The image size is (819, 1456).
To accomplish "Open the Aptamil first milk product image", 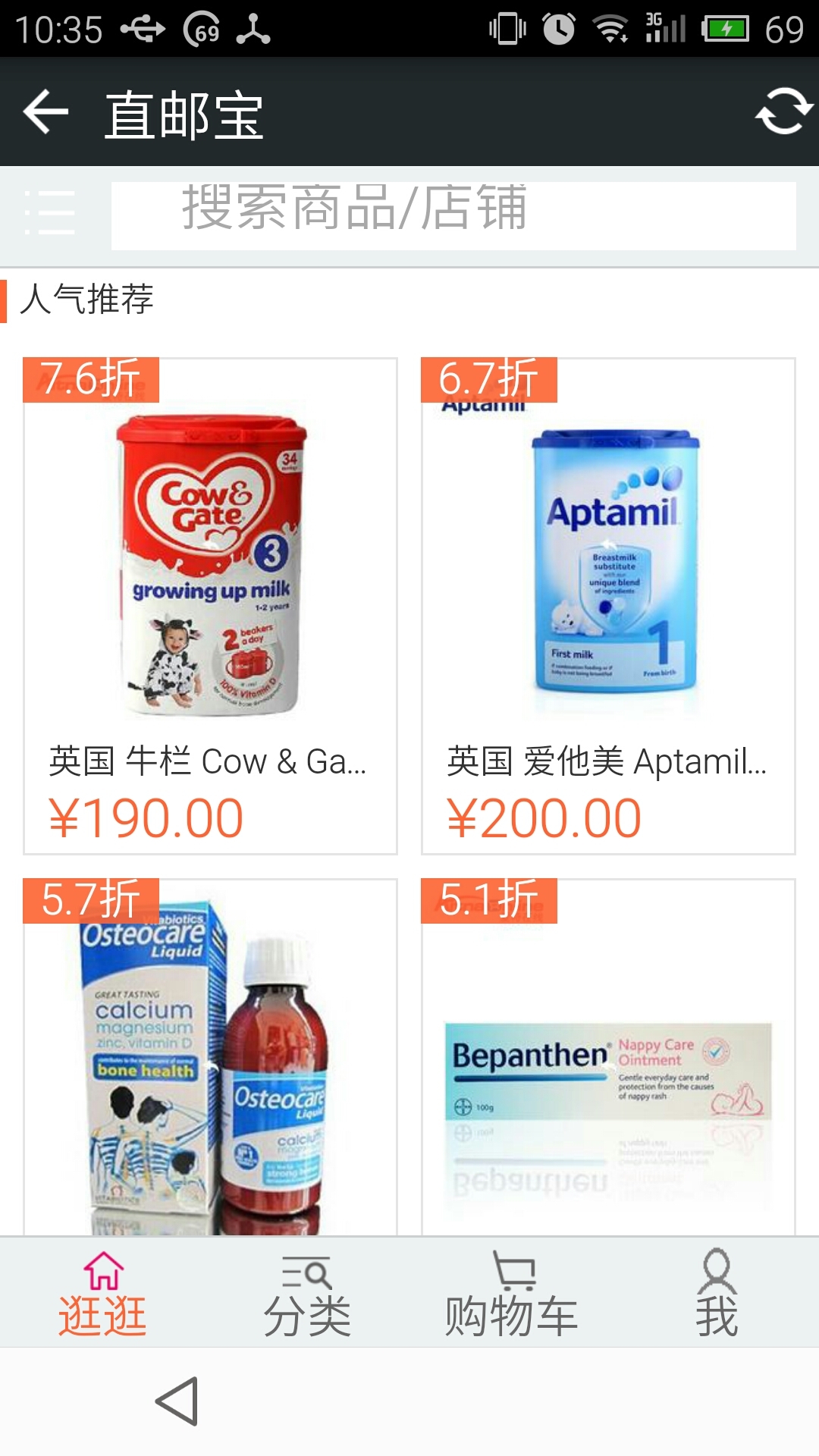I will 614,561.
